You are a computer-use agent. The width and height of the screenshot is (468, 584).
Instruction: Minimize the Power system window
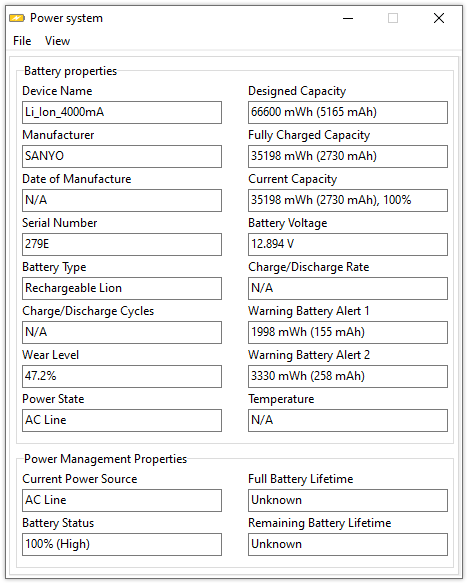348,18
